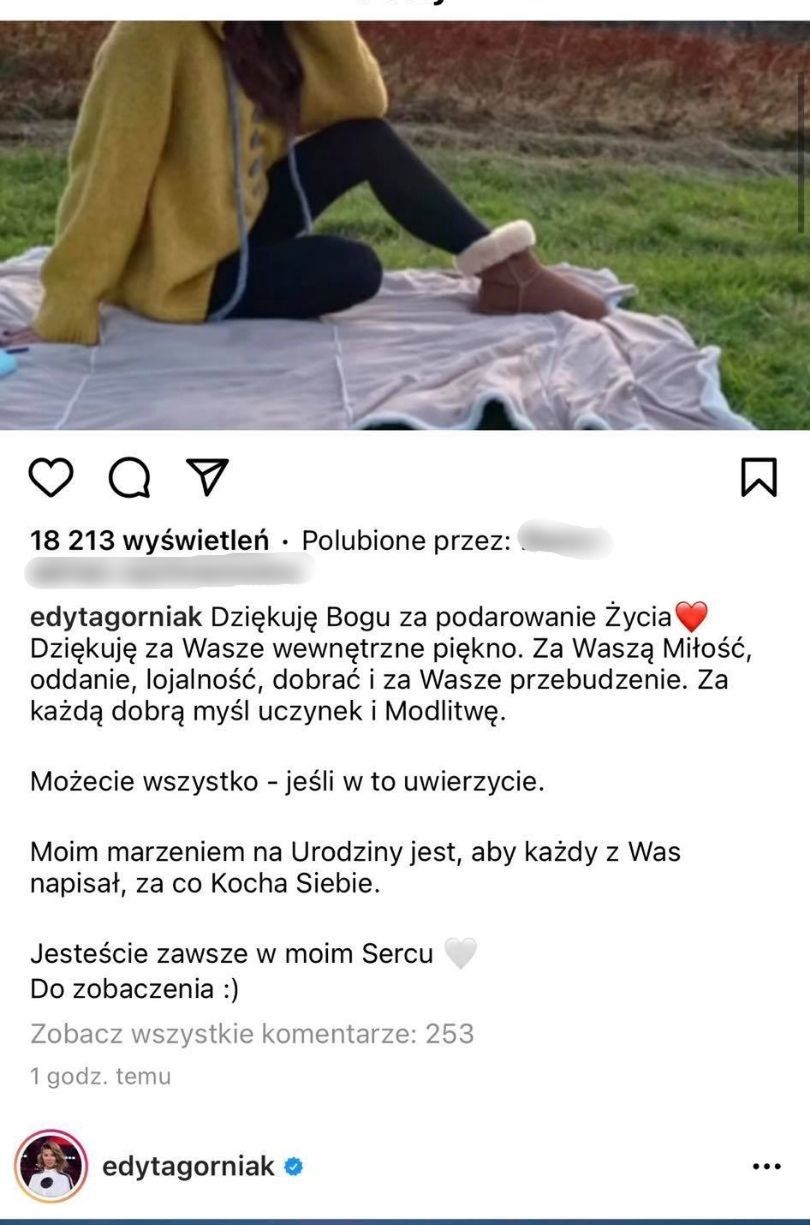Viewport: 810px width, 1225px height.
Task: Click the "1 godz. temu" timestamp
Action: pos(101,1077)
